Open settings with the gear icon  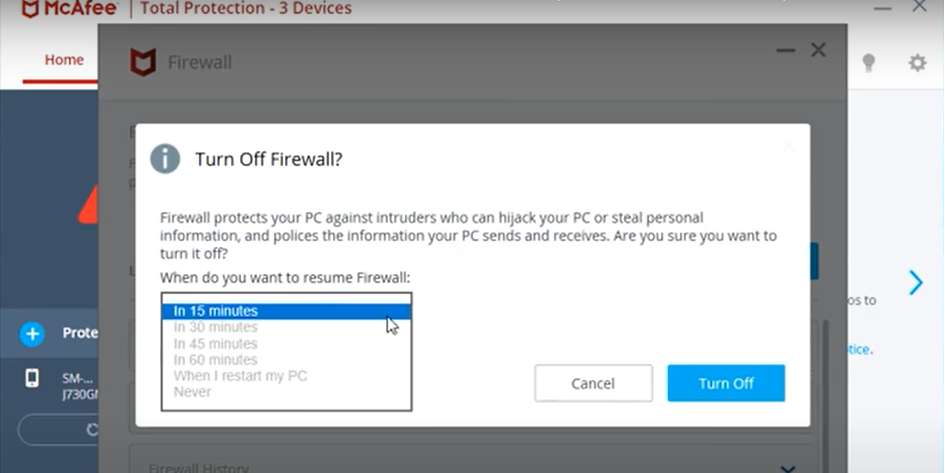click(917, 63)
